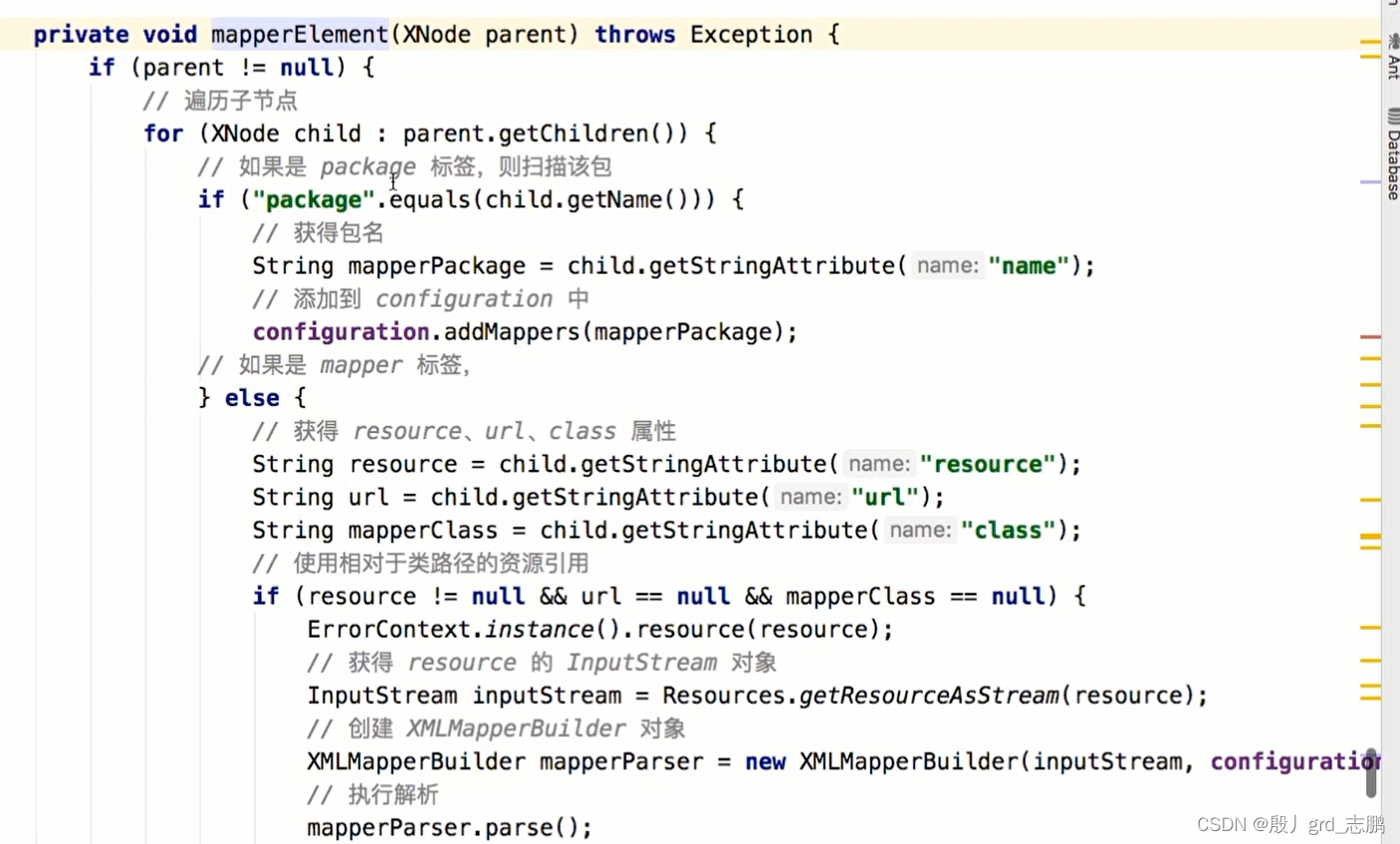
Task: Click the 'Resources' class reference
Action: (723, 696)
